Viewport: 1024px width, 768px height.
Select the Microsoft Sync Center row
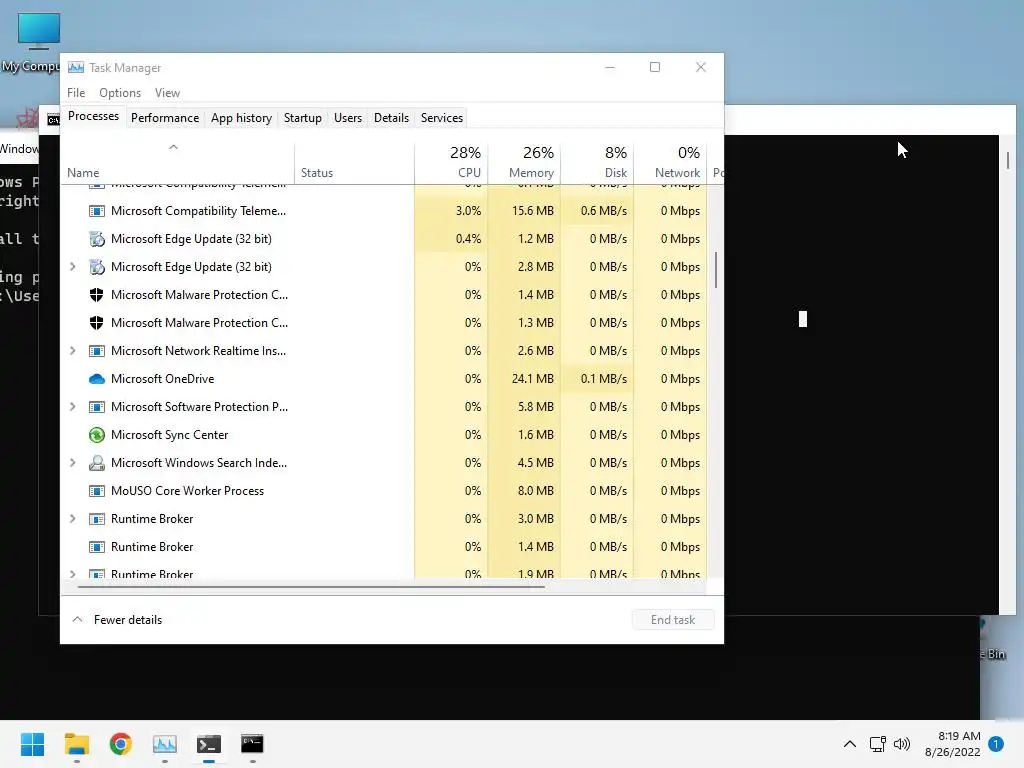[384, 435]
